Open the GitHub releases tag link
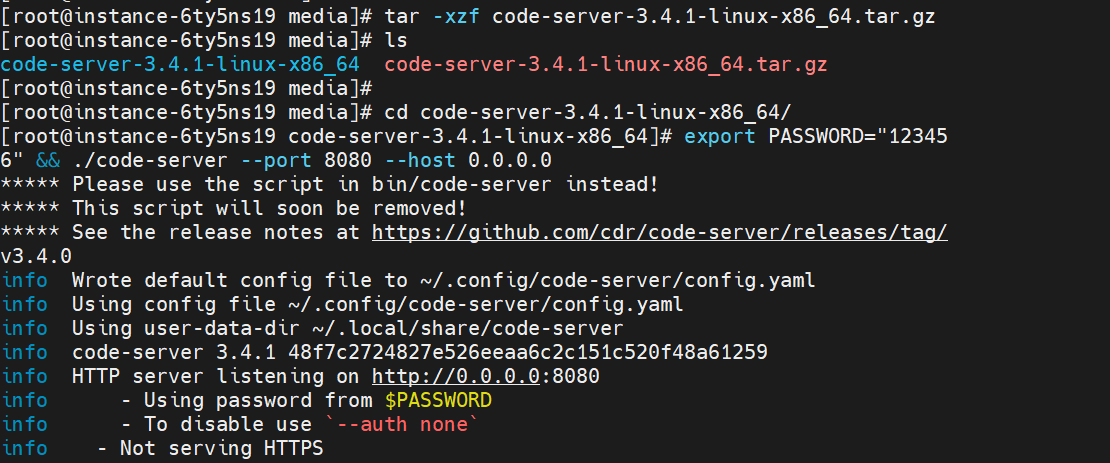The image size is (1110, 463). (660, 232)
